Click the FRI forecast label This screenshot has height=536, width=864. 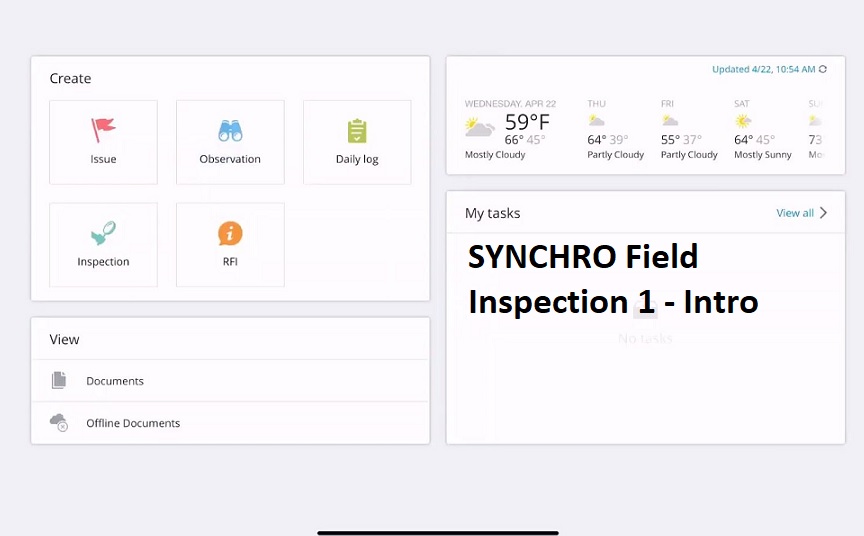(x=667, y=104)
